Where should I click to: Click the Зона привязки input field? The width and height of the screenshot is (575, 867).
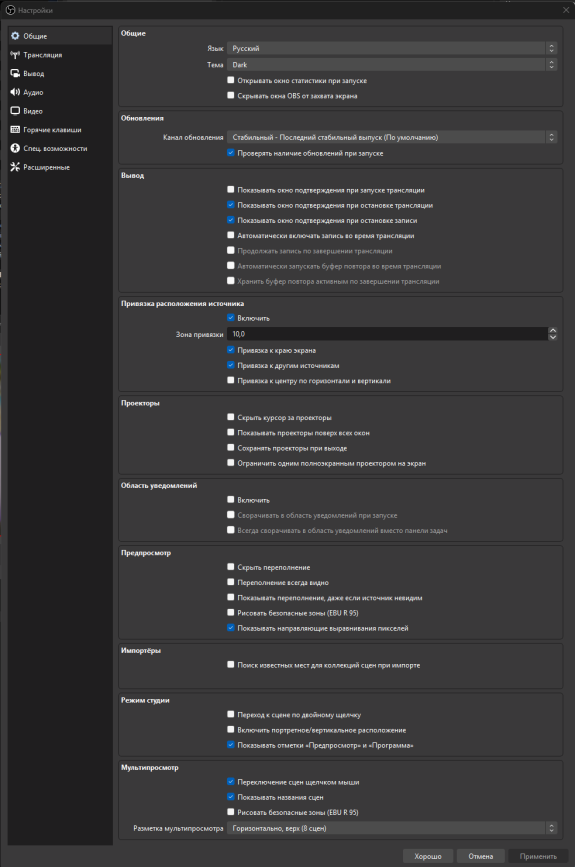(x=387, y=334)
